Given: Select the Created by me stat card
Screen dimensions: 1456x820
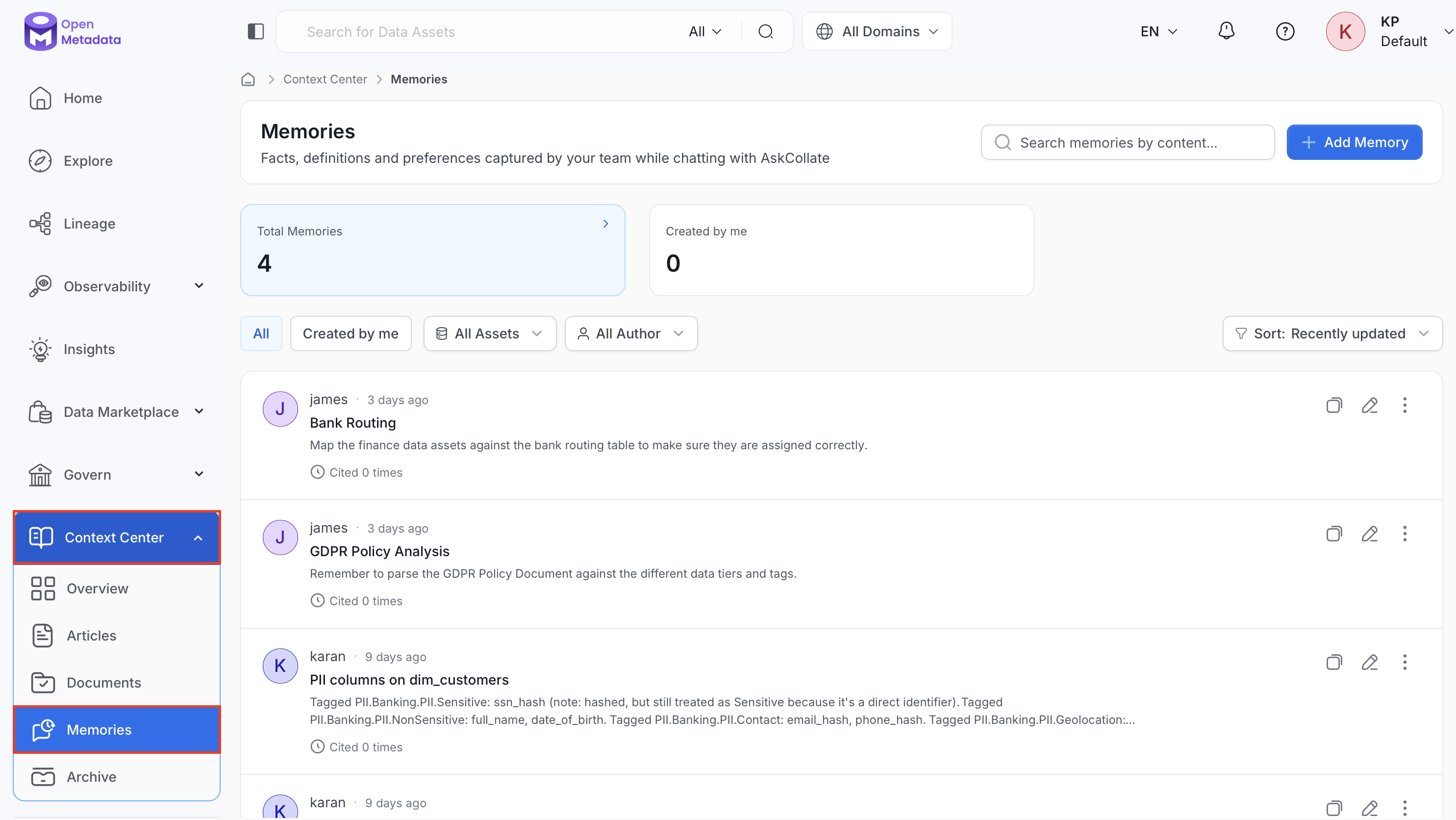Looking at the screenshot, I should point(841,250).
